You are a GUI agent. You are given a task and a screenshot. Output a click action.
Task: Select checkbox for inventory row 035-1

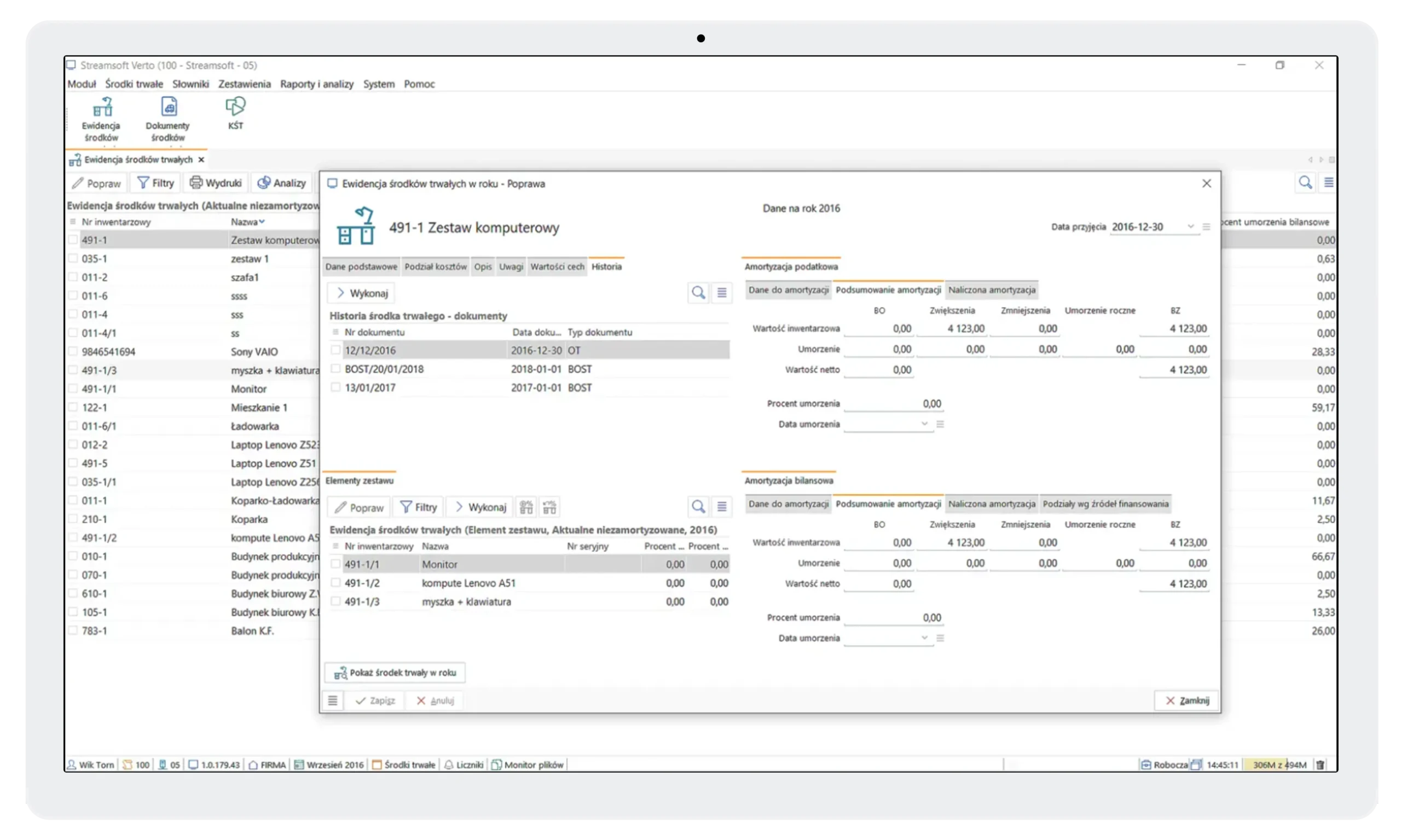click(x=73, y=259)
